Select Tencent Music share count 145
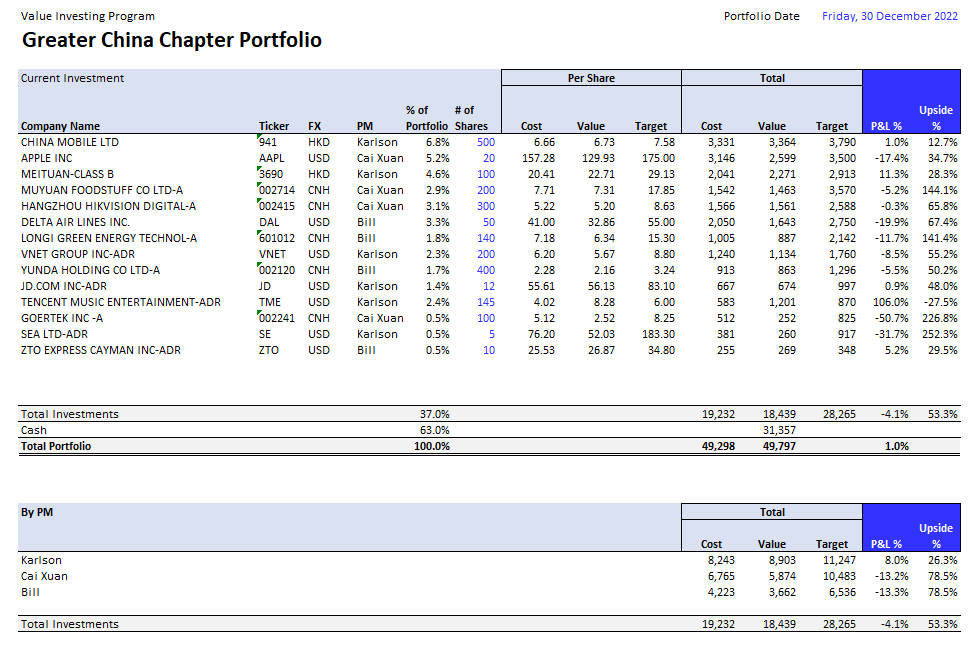973x646 pixels. (x=486, y=302)
